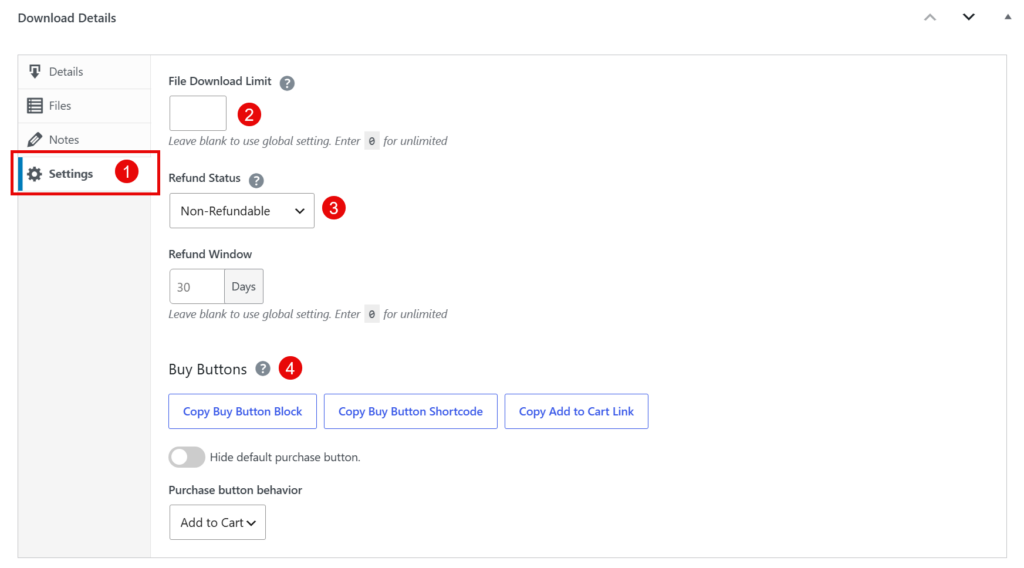Toggle Hide default purchase button switch
Image resolution: width=1024 pixels, height=568 pixels.
pyautogui.click(x=187, y=457)
